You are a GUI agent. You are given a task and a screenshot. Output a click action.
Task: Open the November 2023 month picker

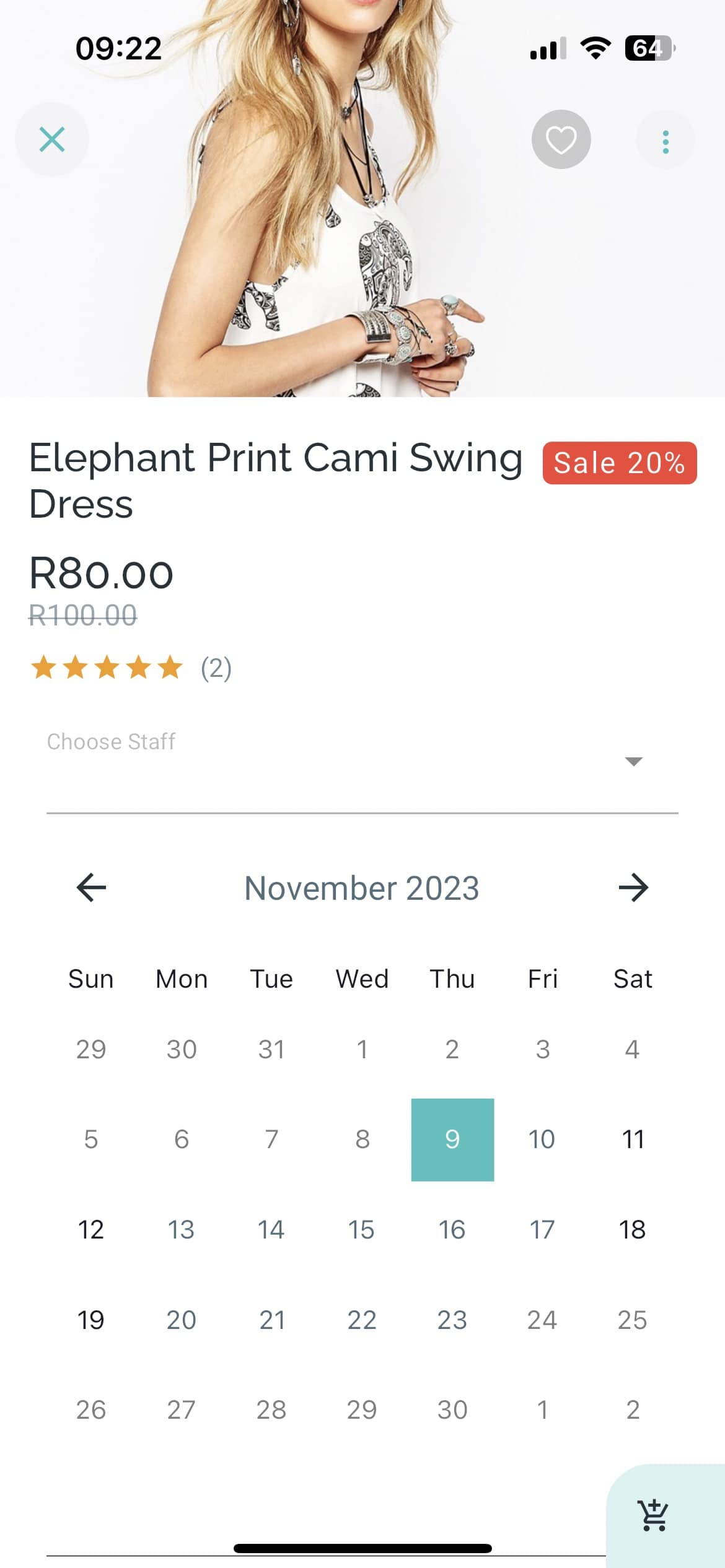[362, 888]
